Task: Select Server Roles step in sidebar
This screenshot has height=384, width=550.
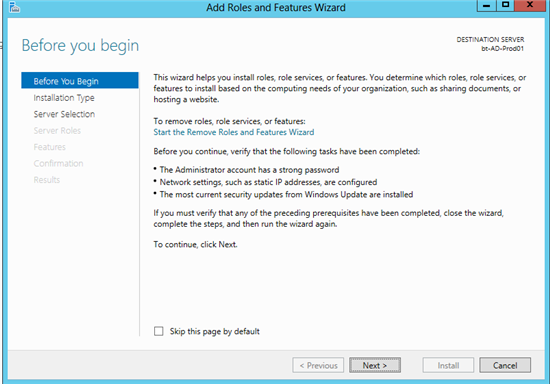Action: click(57, 130)
